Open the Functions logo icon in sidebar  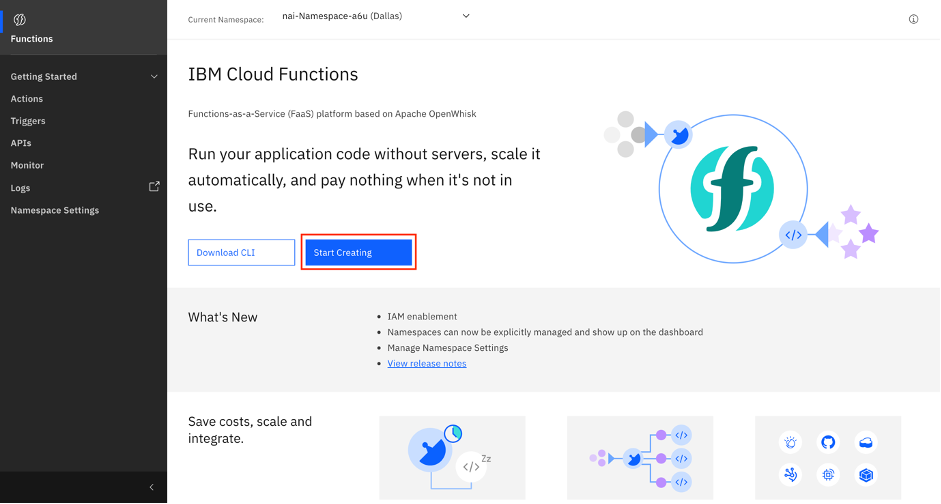[20, 20]
